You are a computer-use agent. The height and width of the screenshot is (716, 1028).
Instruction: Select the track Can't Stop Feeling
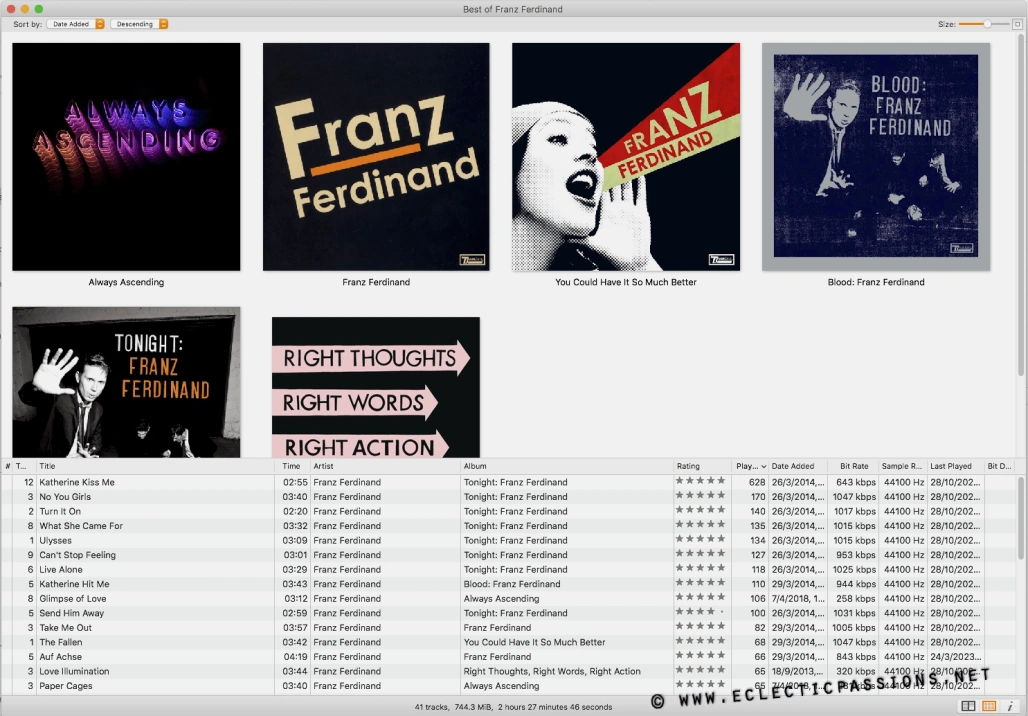coord(77,555)
